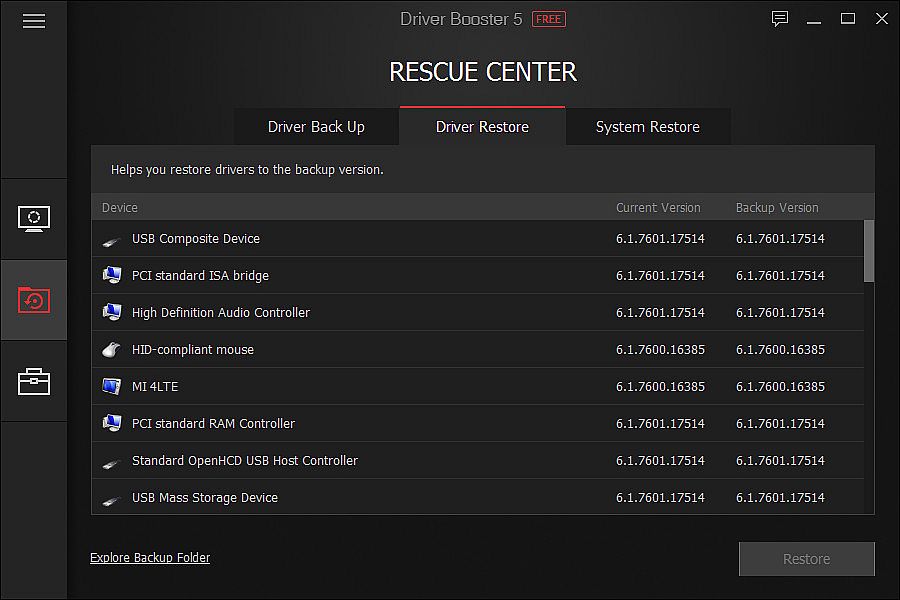Maximize the Driver Booster window

coord(848,19)
